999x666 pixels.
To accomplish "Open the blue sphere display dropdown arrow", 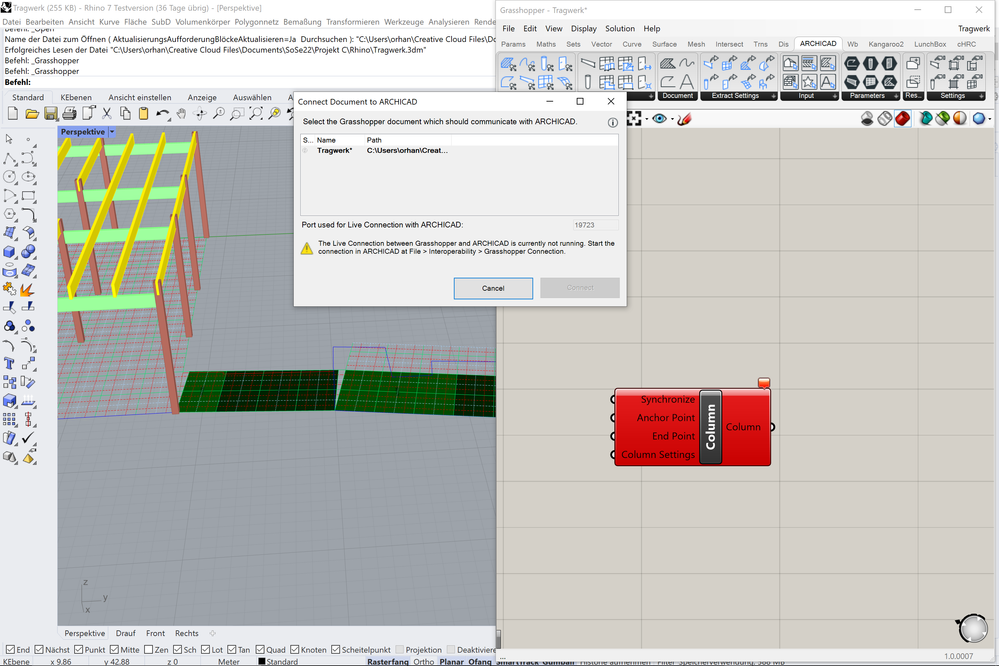I will 990,119.
